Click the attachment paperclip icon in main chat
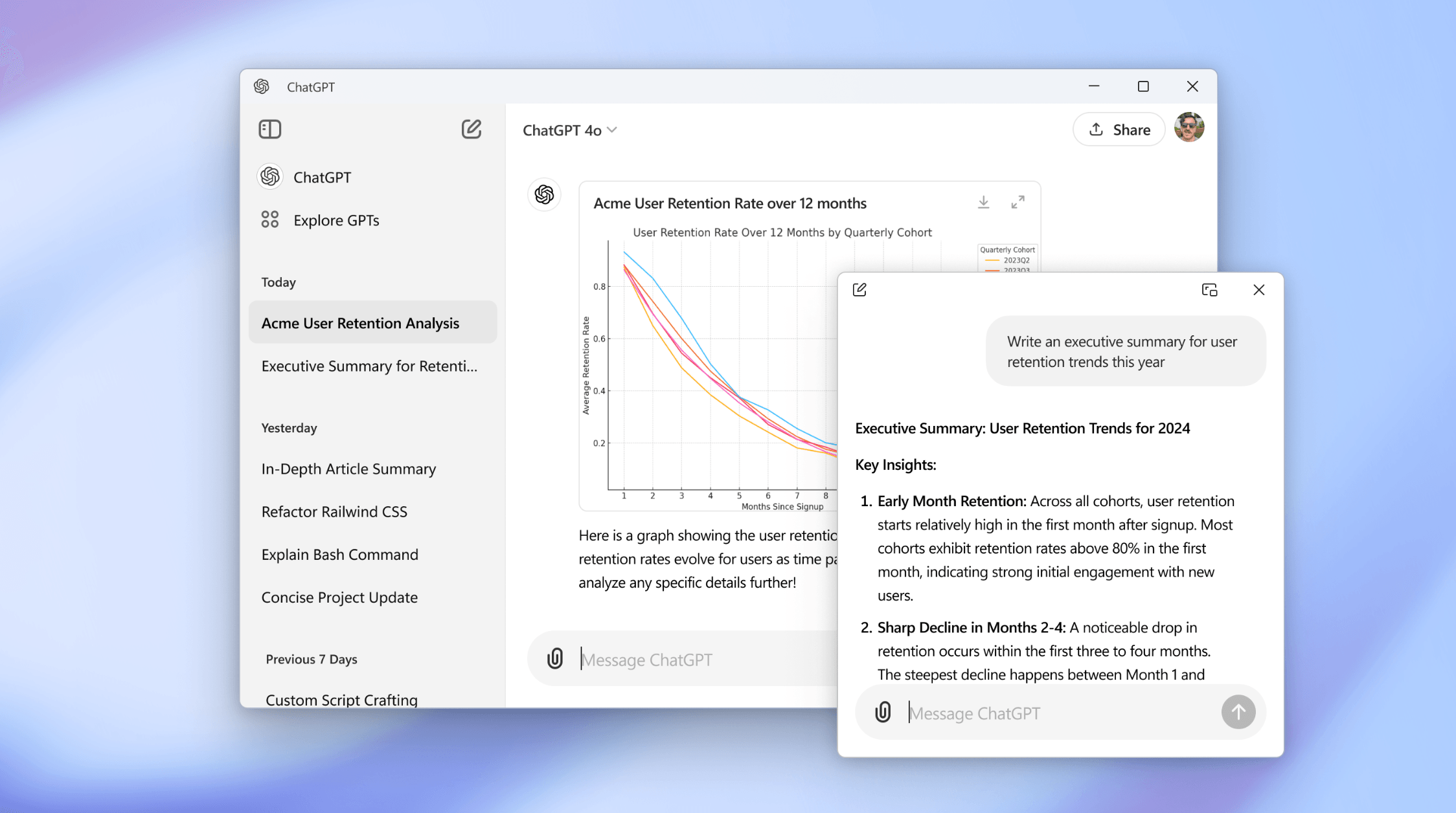This screenshot has width=1456, height=813. [x=553, y=659]
